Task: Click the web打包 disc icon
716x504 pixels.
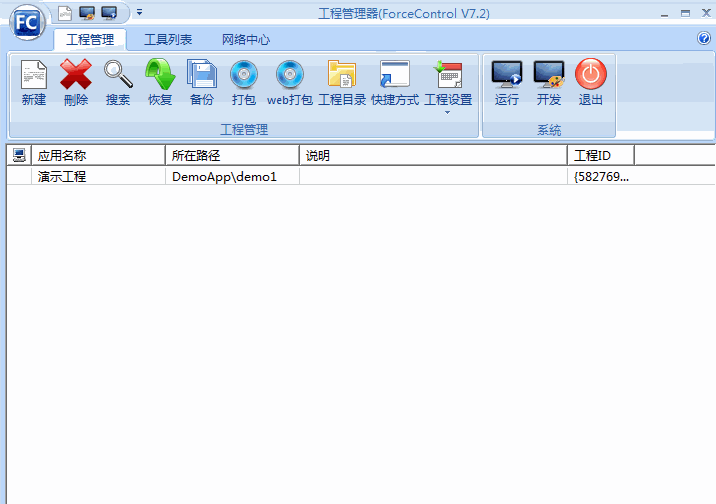Action: click(290, 74)
